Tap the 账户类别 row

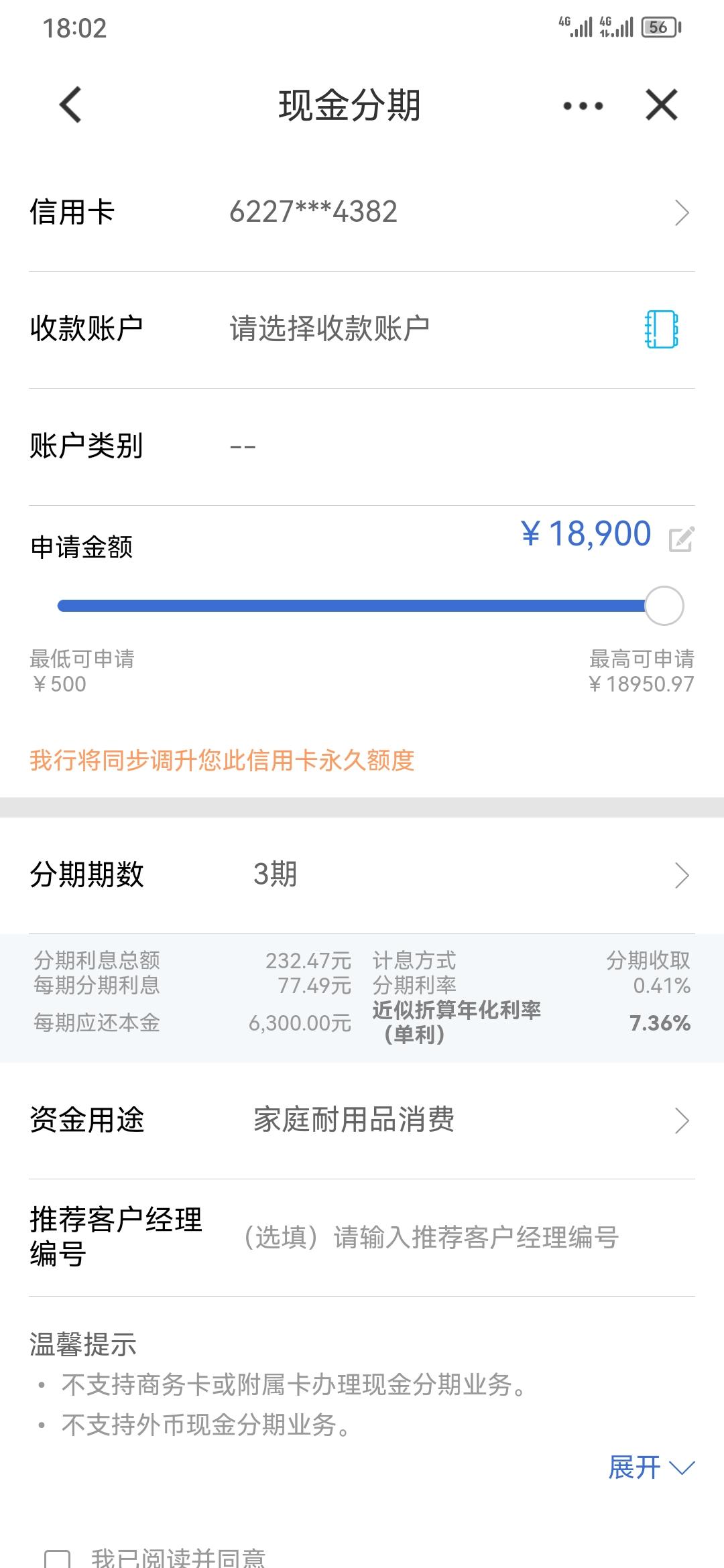coord(362,446)
